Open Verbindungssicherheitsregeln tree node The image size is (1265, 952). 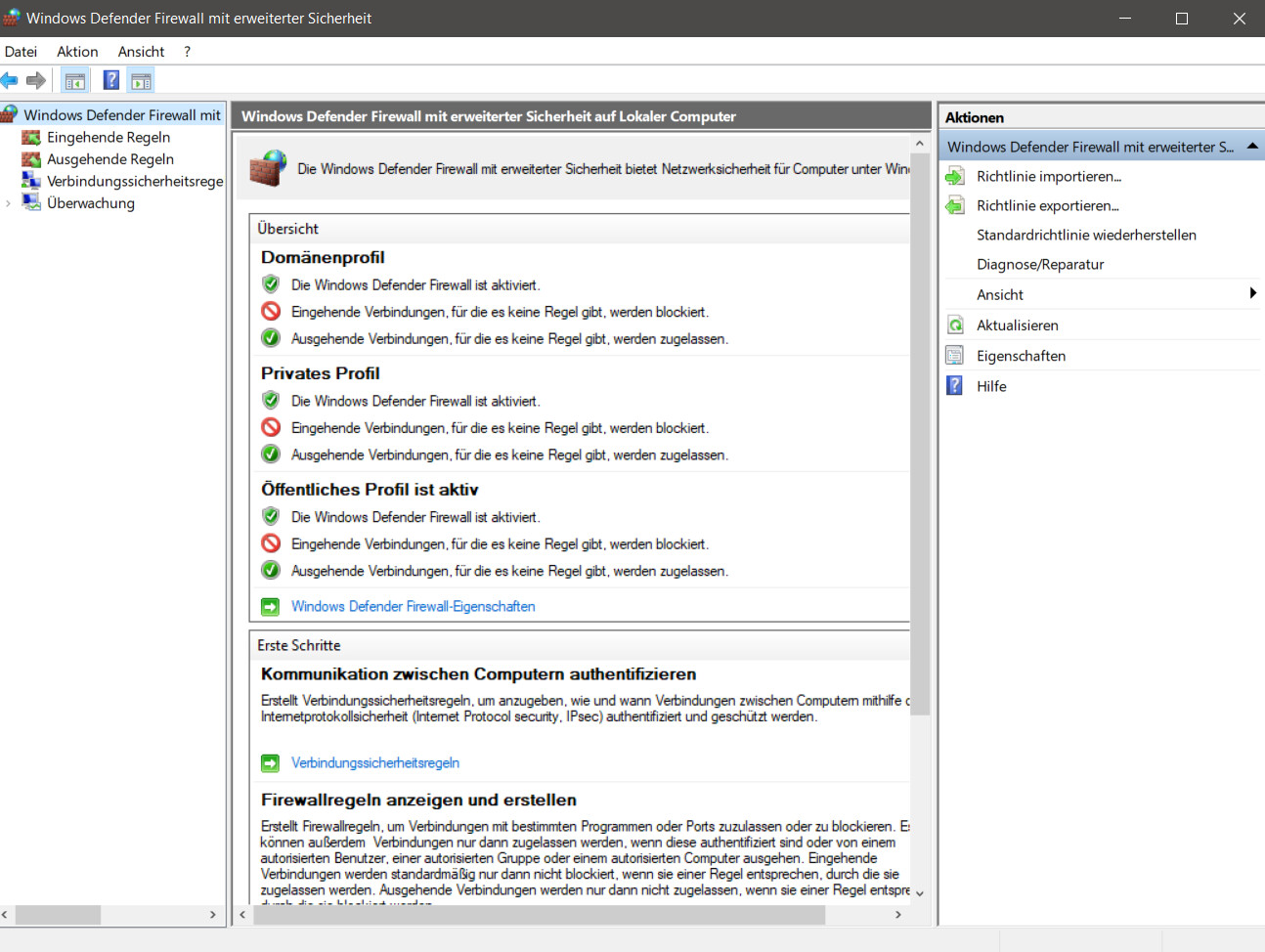(x=134, y=181)
